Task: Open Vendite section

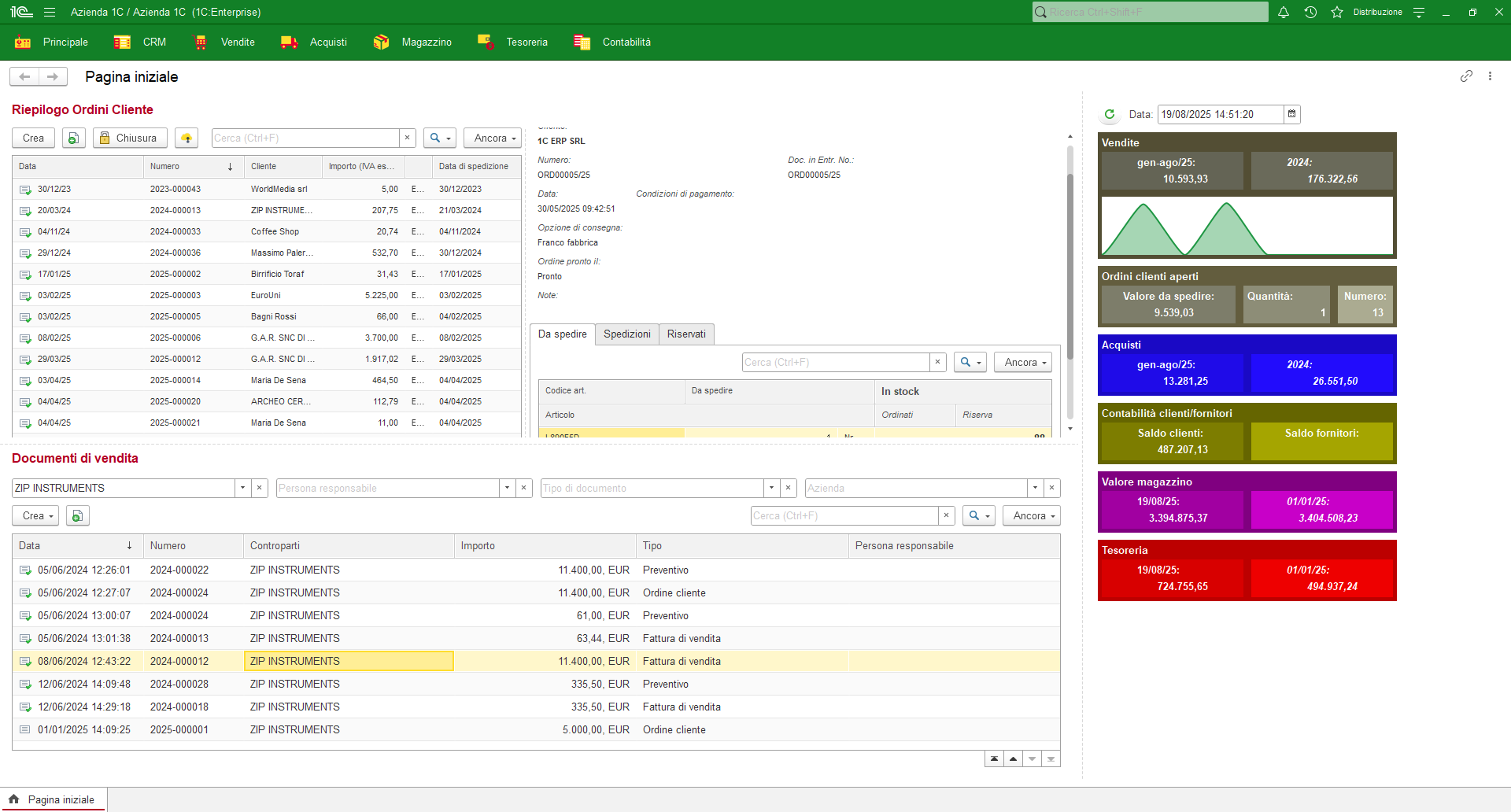Action: pos(224,42)
